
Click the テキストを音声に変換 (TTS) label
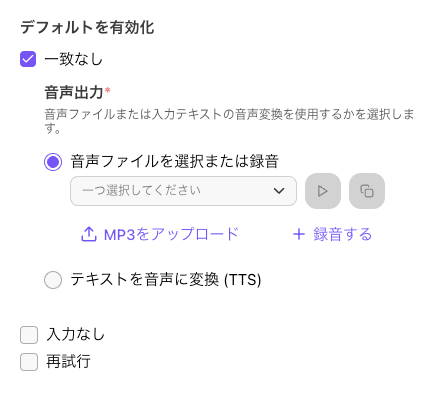(166, 280)
